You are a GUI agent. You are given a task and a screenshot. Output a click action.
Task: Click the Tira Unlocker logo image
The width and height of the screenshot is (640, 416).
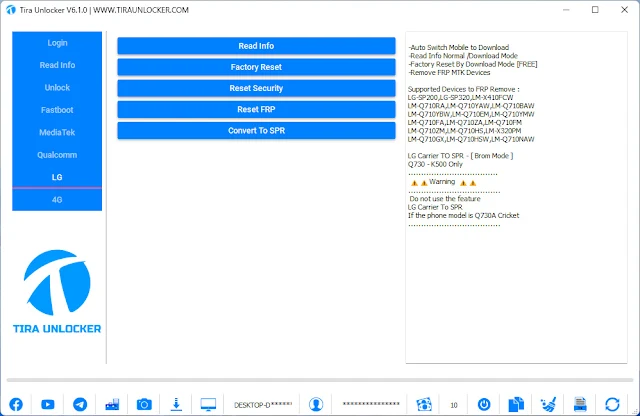coord(57,292)
